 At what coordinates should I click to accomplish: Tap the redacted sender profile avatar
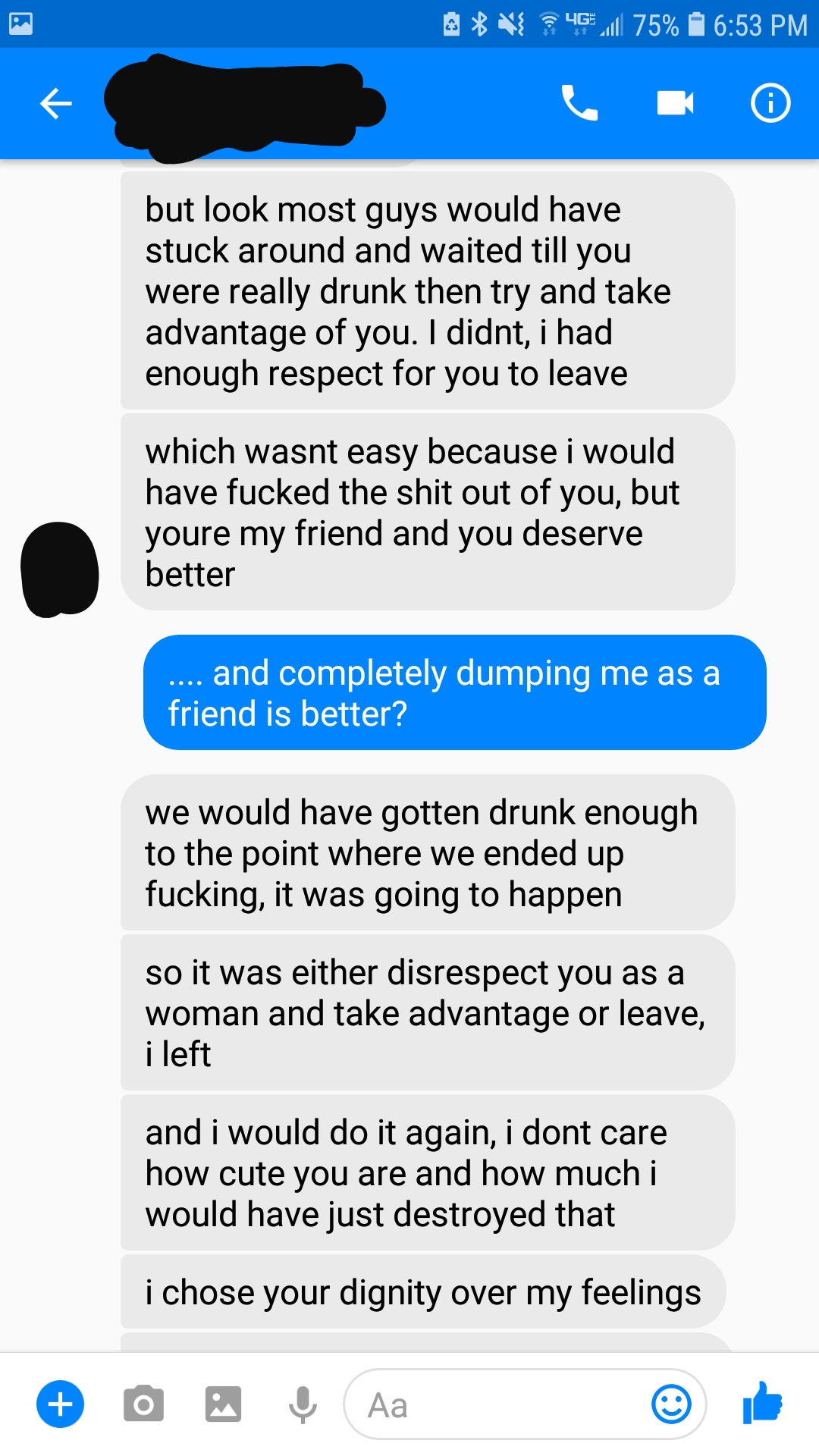click(60, 570)
